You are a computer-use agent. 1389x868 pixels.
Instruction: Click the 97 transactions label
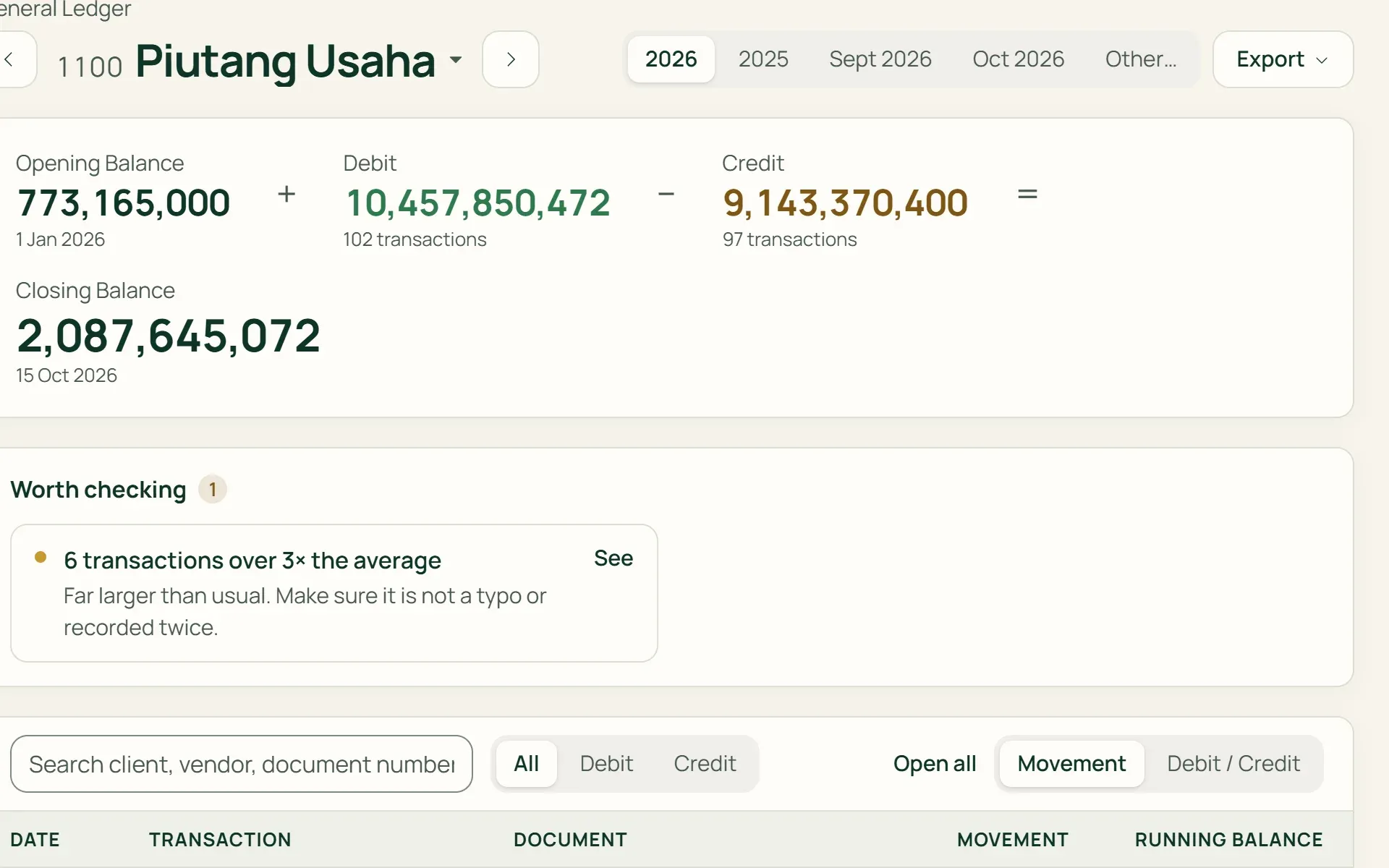point(789,239)
